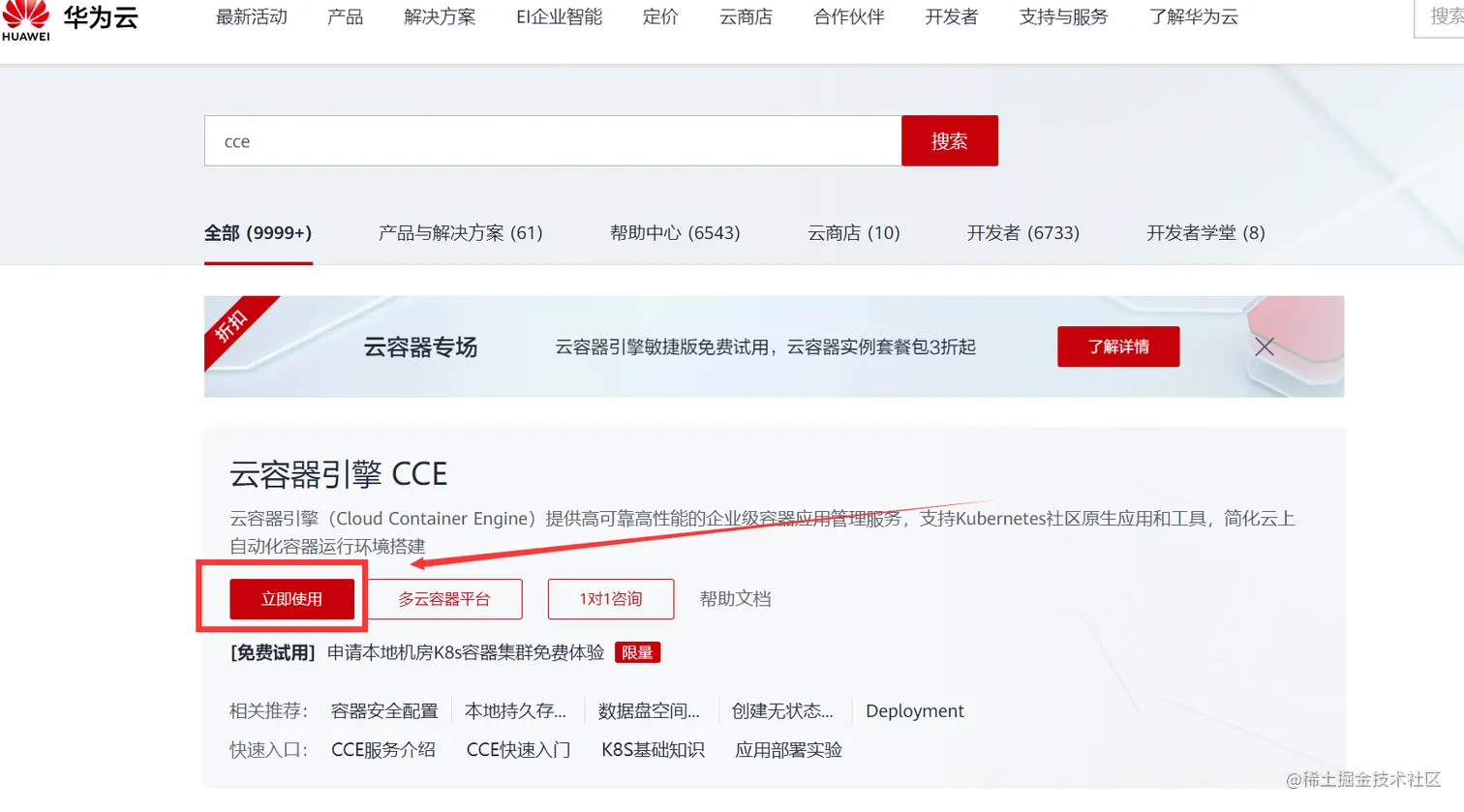The width and height of the screenshot is (1464, 812).
Task: Open the 最新活动 menu
Action: [x=252, y=16]
